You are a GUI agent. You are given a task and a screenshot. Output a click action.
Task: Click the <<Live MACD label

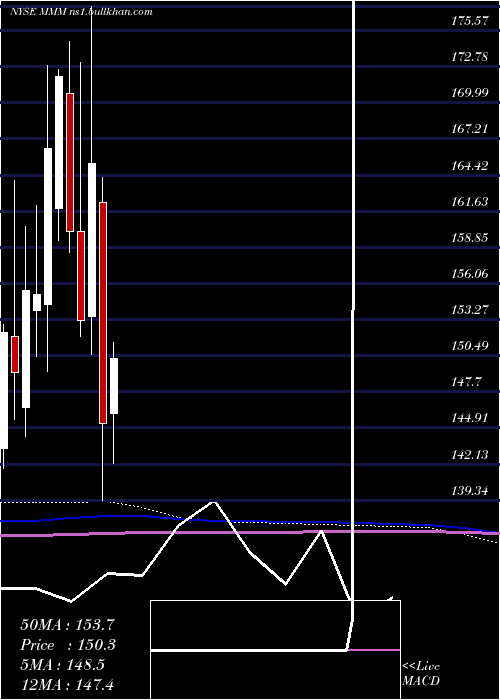pyautogui.click(x=421, y=674)
